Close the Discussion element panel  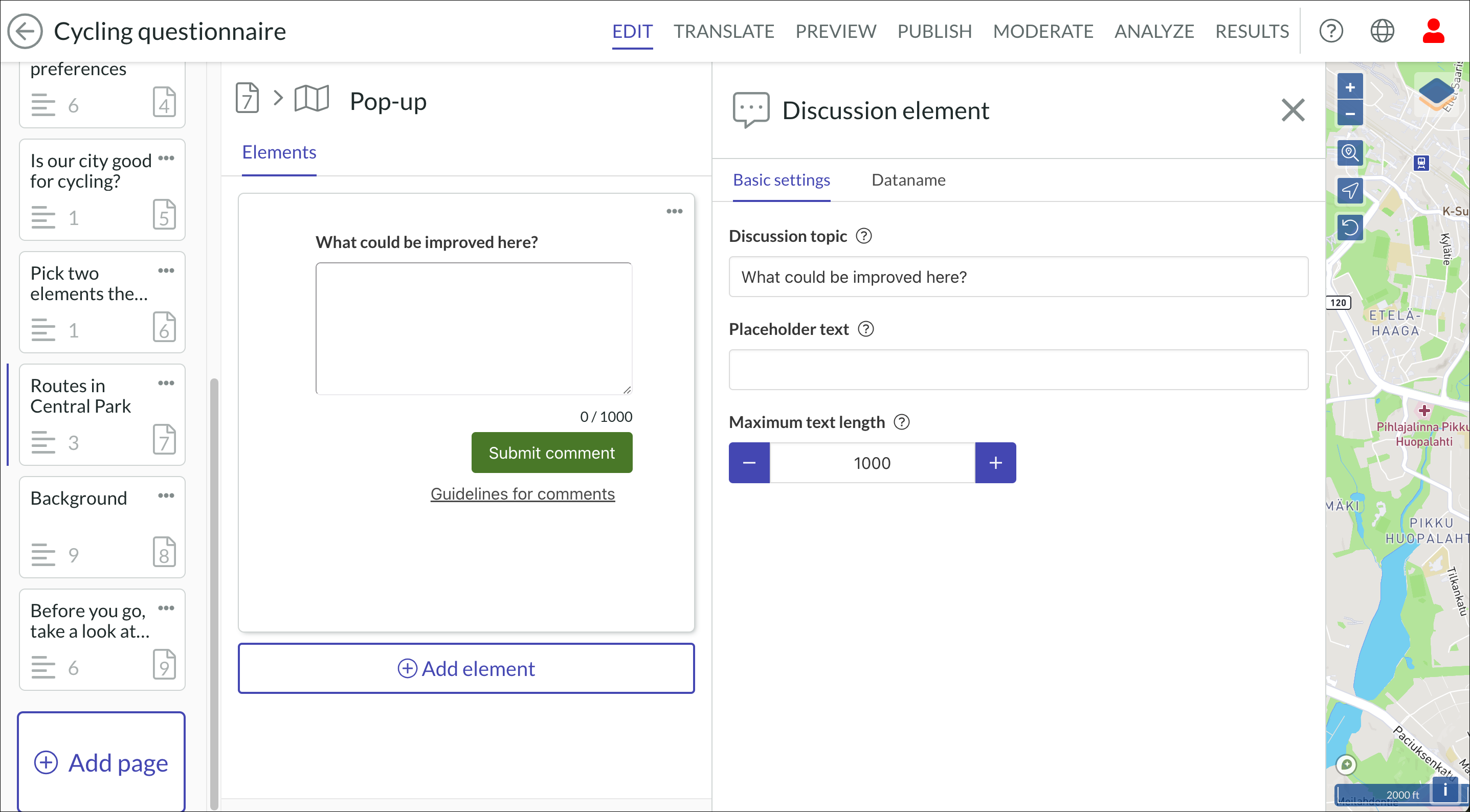point(1293,110)
